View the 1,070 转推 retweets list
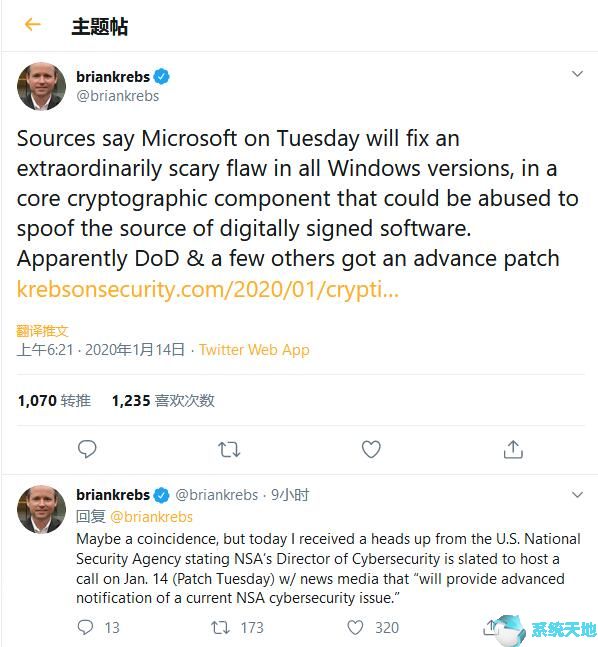Screen dimensions: 598x647 click(x=54, y=401)
